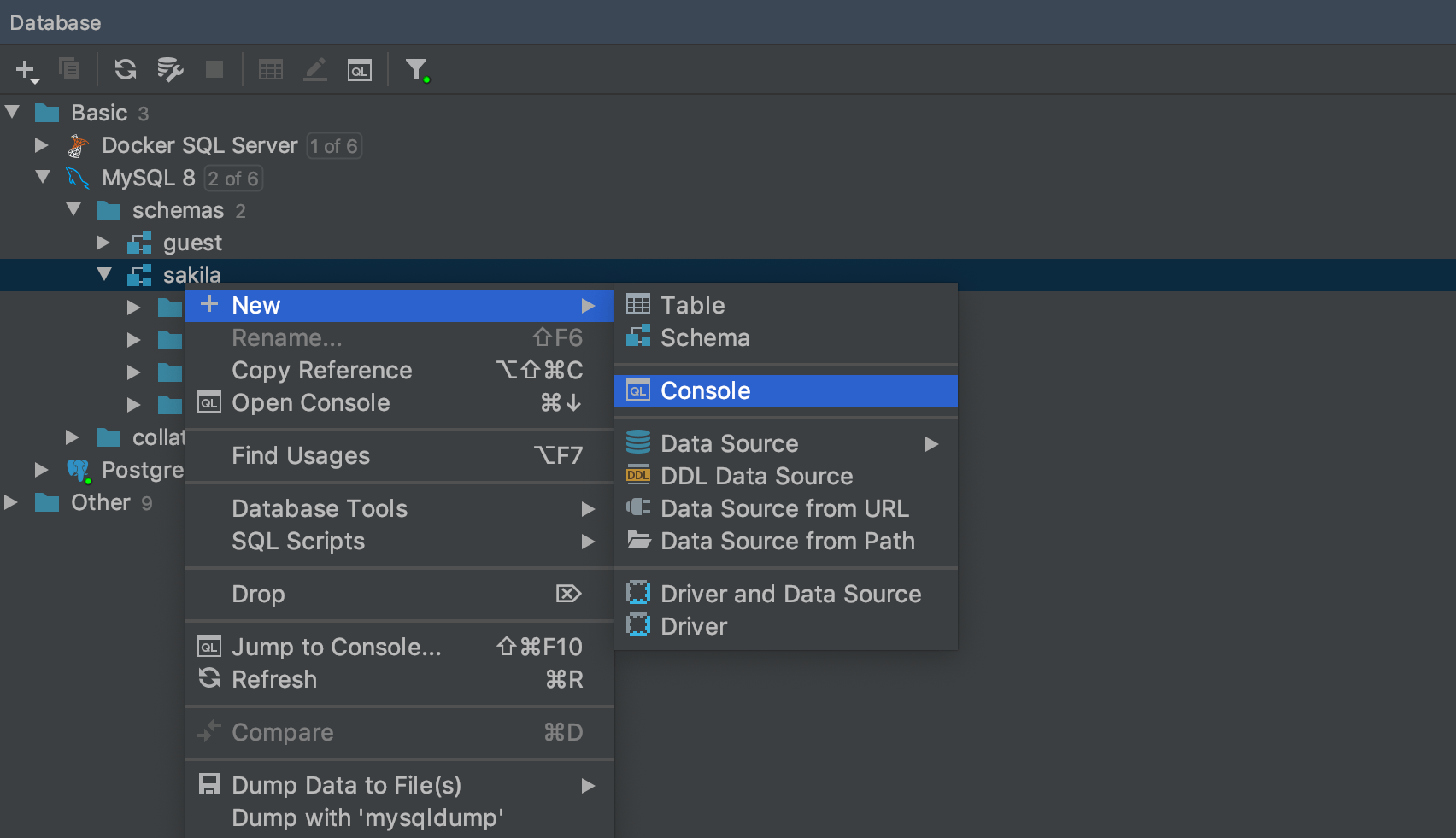Click the stop square icon in the toolbar
The height and width of the screenshot is (838, 1456).
coord(214,69)
